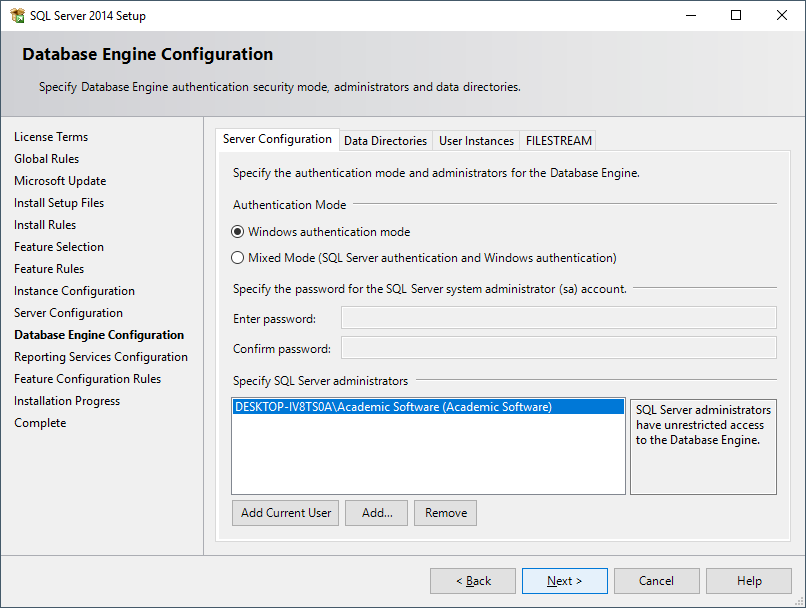Screen dimensions: 806x608
Task: Click the bolded Database Engine Configuration sidebar step
Action: point(99,335)
